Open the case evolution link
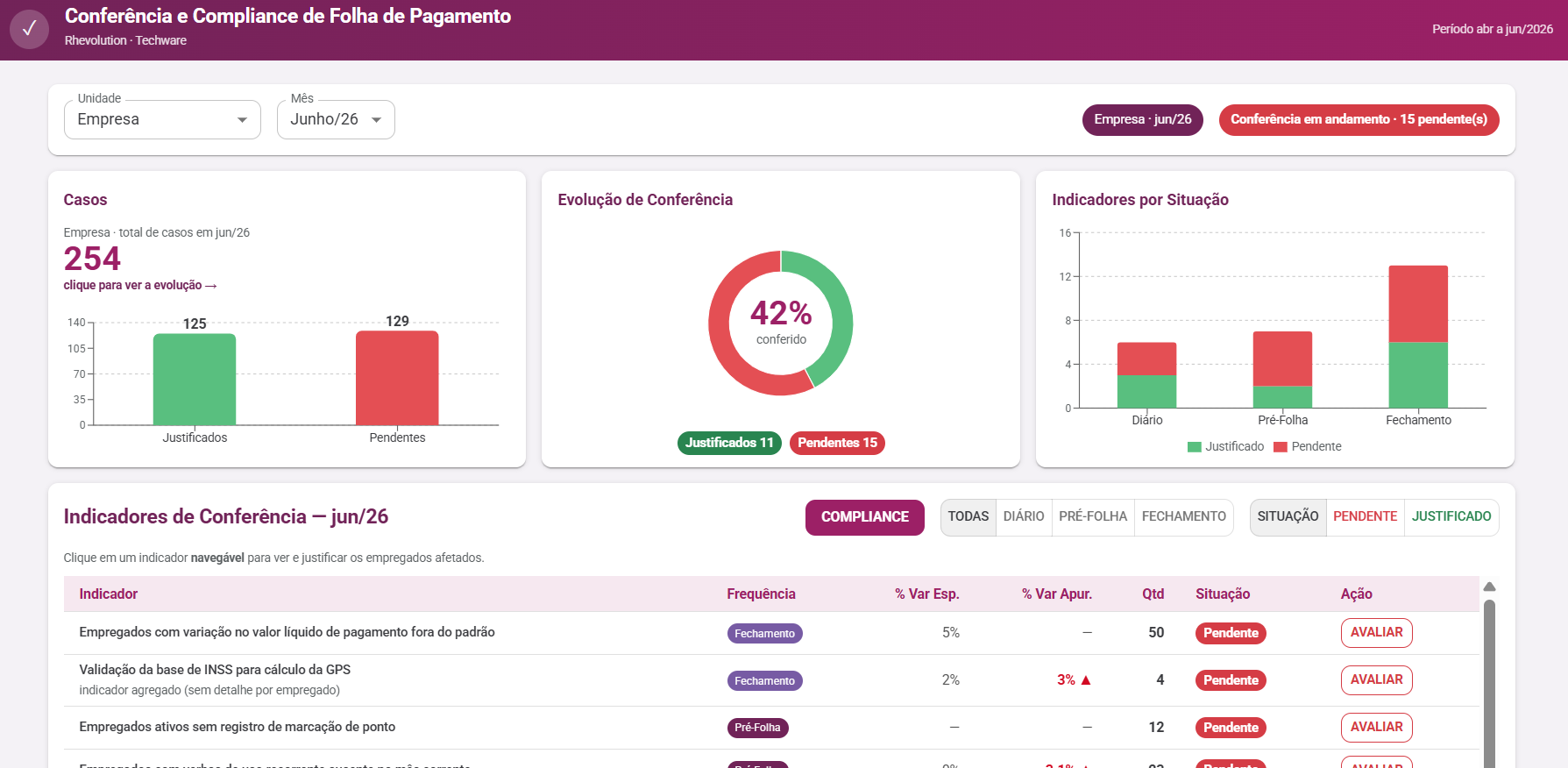 tap(140, 285)
